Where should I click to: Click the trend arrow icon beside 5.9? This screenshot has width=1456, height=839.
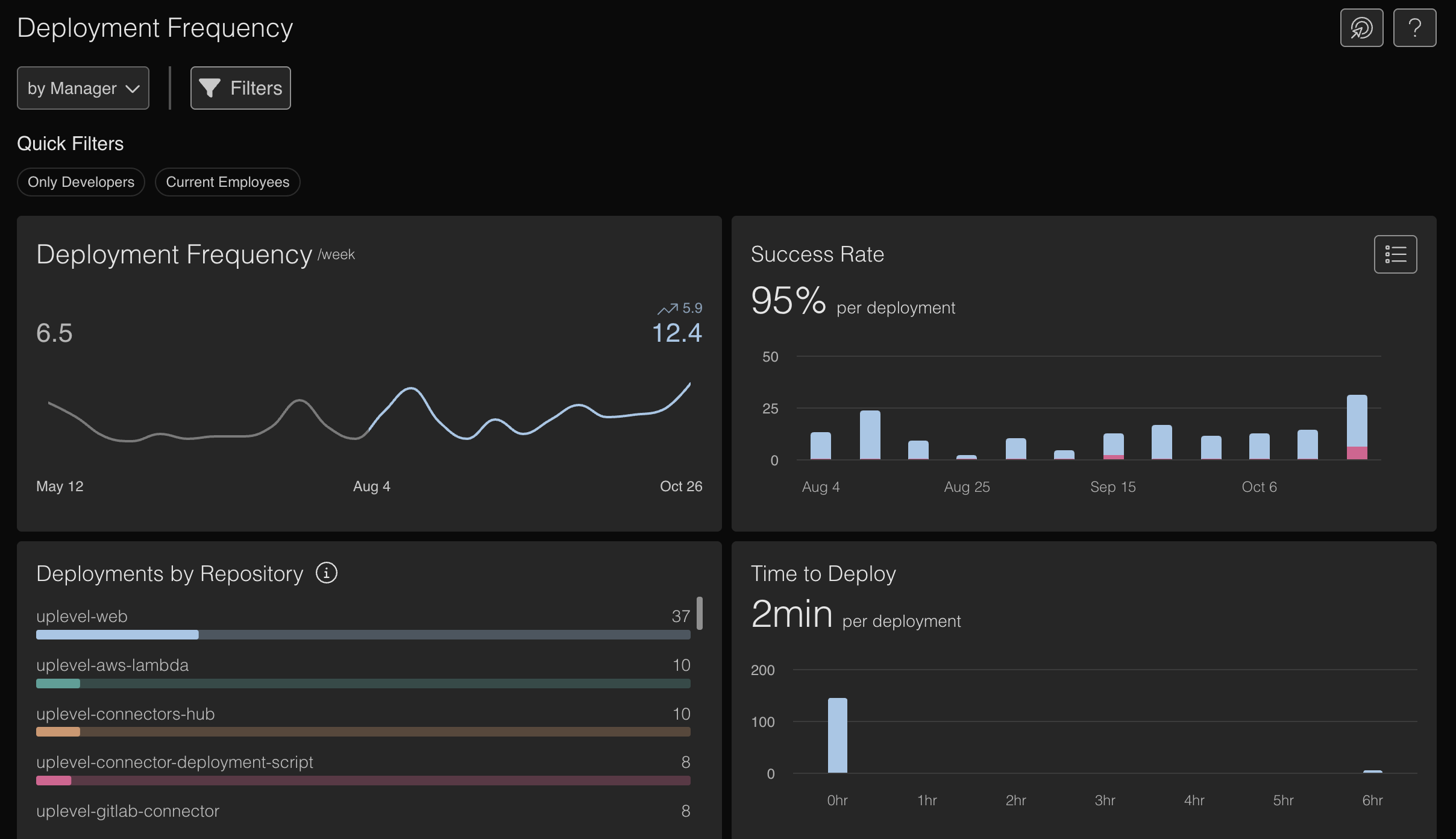click(667, 309)
